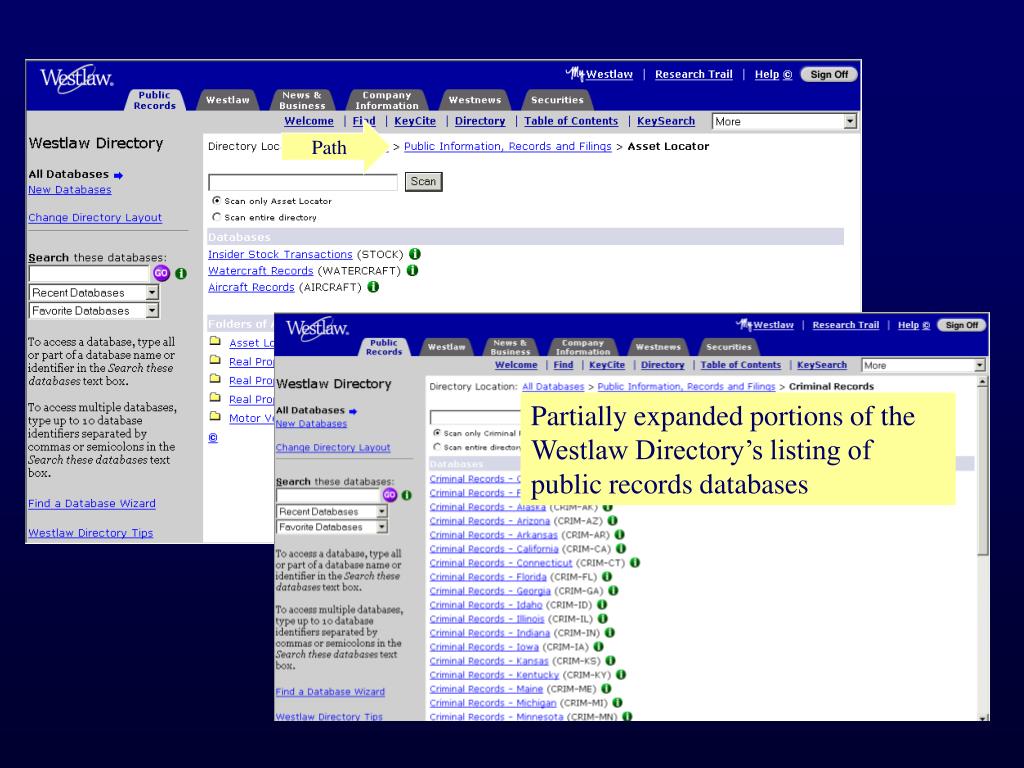Click Sign Off button in front window

[961, 325]
